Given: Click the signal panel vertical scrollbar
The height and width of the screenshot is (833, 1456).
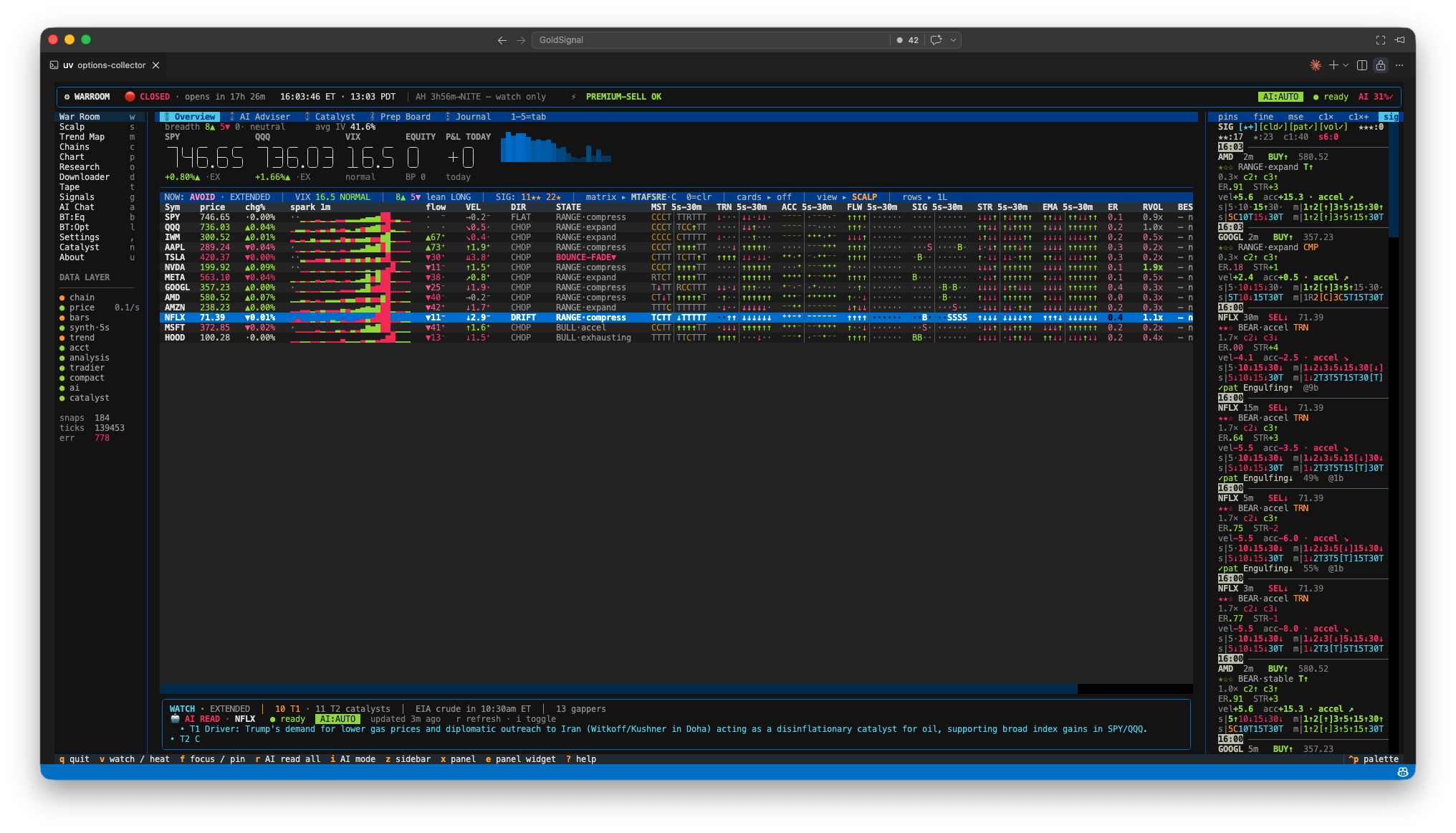Looking at the screenshot, I should click(1394, 179).
